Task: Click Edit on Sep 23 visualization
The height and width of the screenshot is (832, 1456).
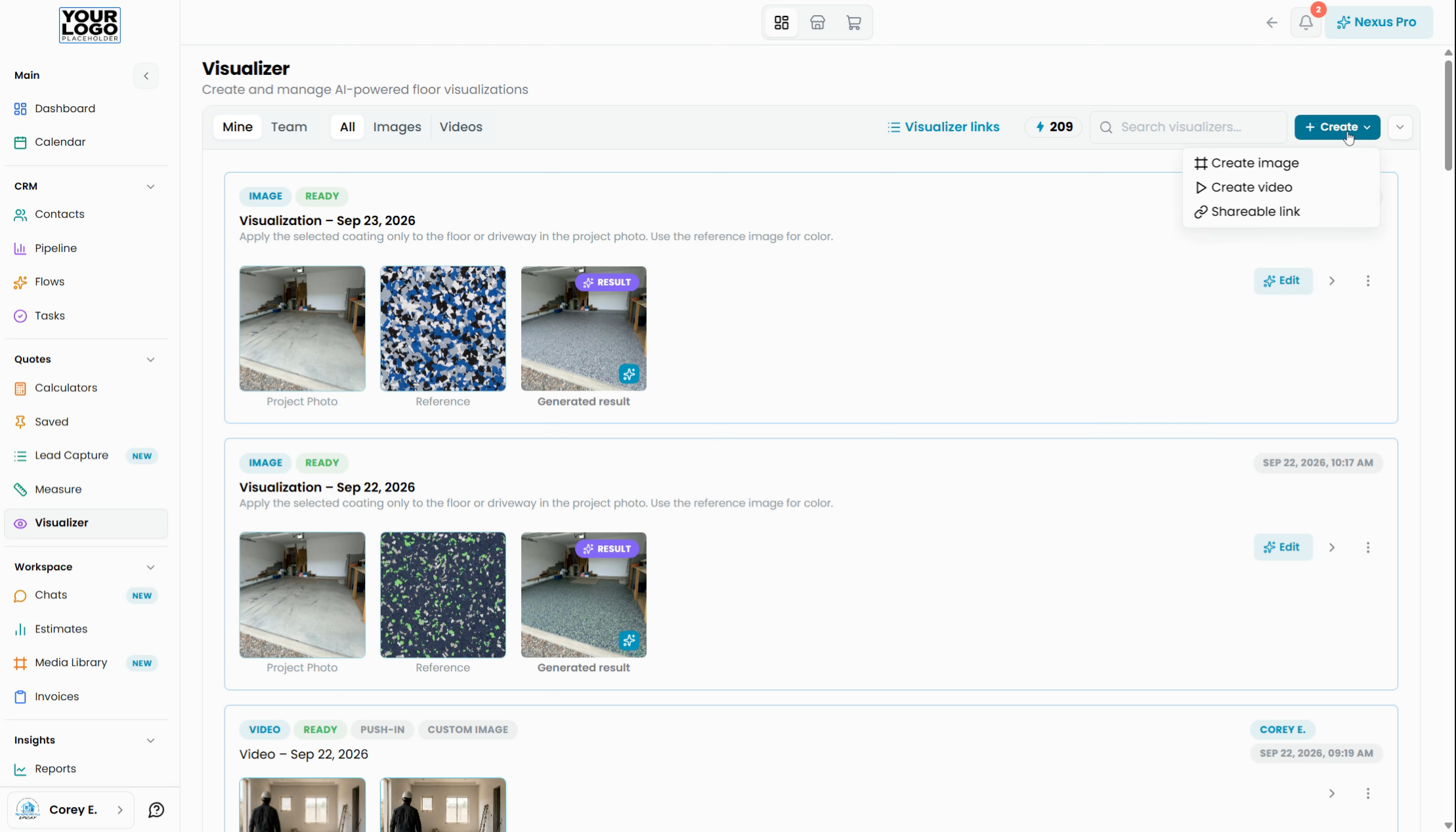Action: point(1283,281)
